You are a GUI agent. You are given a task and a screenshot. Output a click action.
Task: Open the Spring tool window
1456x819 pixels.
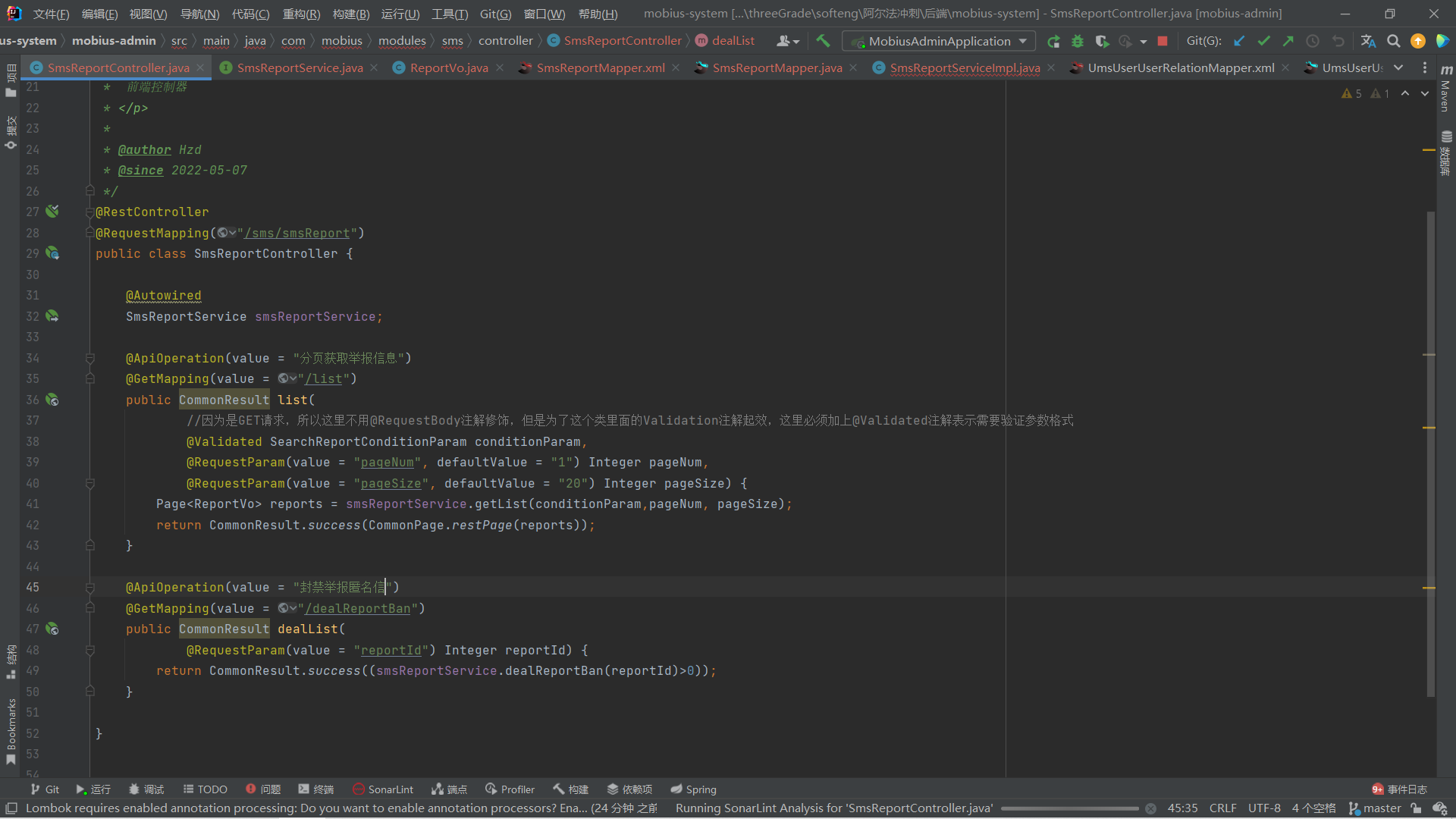pyautogui.click(x=693, y=789)
